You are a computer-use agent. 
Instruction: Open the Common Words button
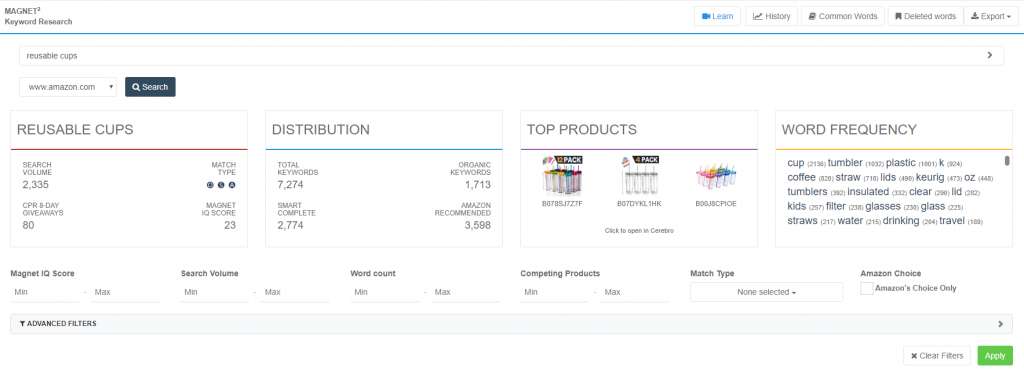842,16
